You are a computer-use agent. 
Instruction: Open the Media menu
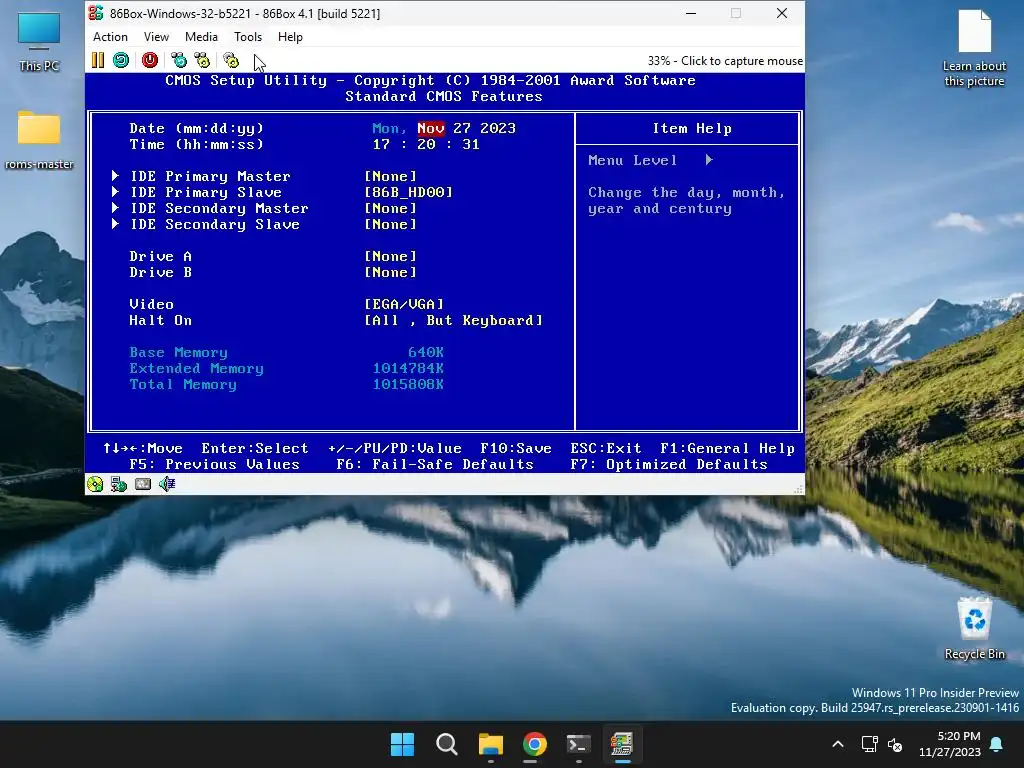(x=201, y=37)
